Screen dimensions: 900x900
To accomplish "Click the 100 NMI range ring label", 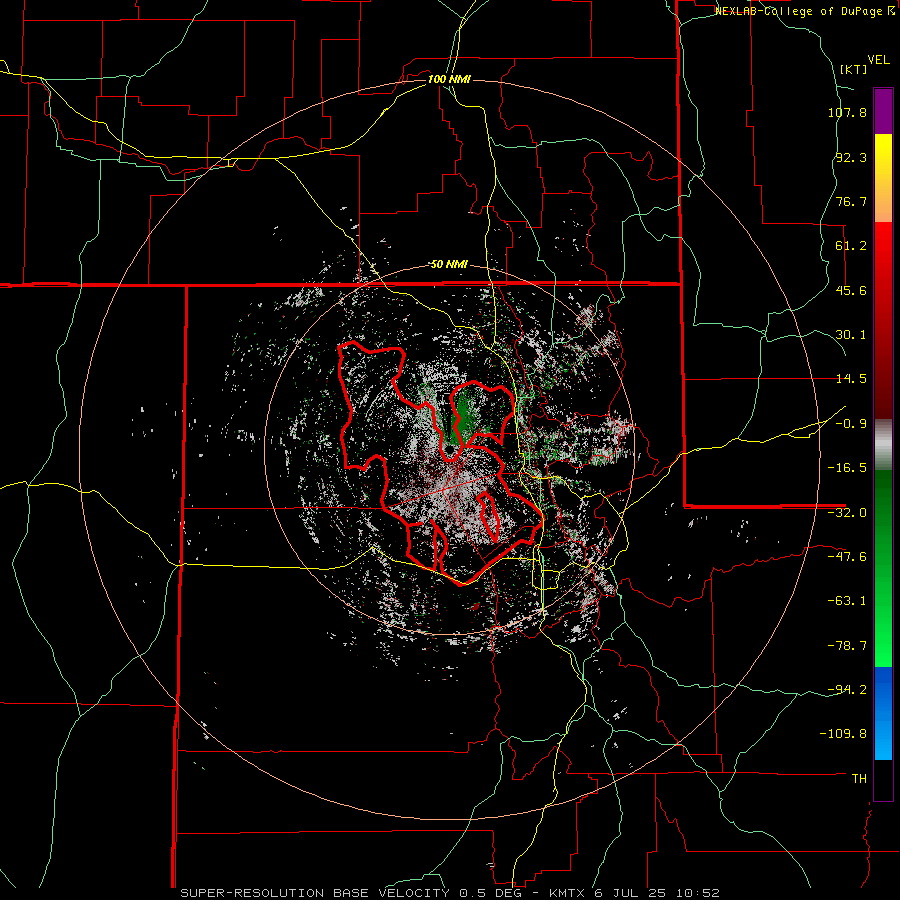I will pyautogui.click(x=449, y=79).
